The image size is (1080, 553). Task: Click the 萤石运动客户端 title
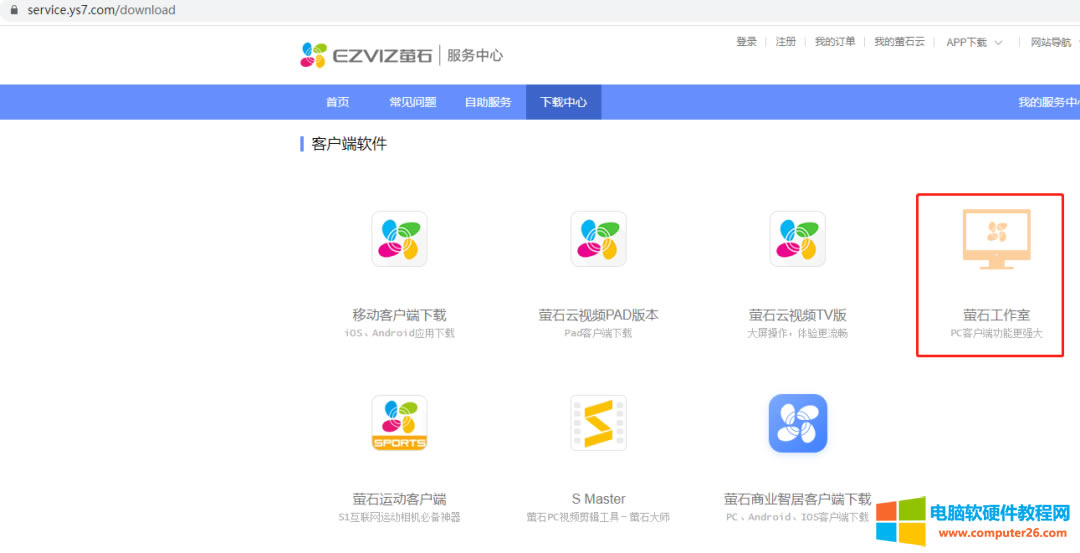click(399, 499)
